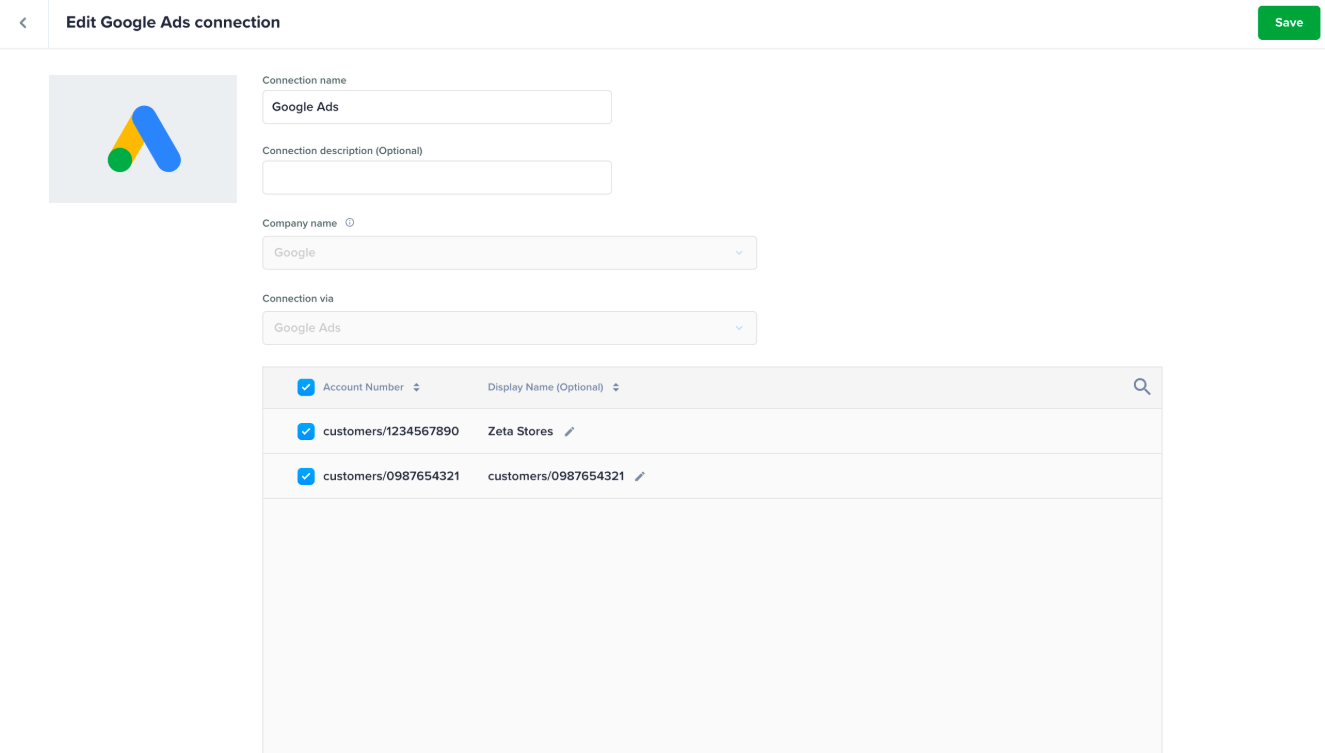This screenshot has height=753, width=1325.
Task: Click the Account Number column header
Action: click(363, 387)
